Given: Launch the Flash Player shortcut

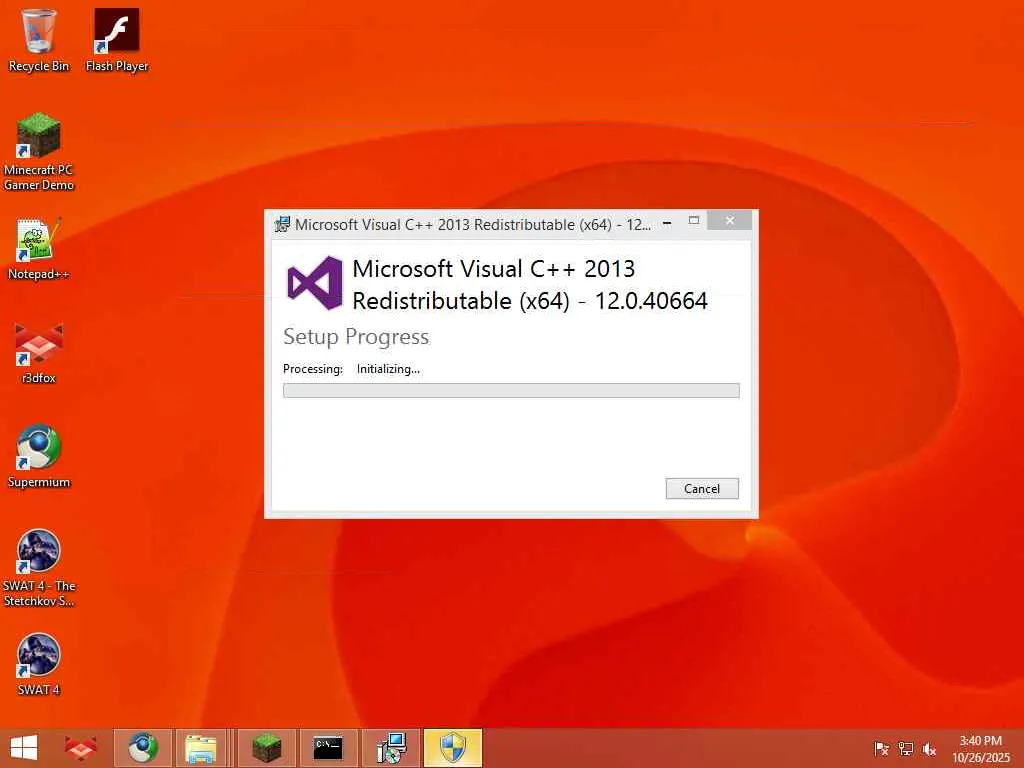Looking at the screenshot, I should (117, 40).
